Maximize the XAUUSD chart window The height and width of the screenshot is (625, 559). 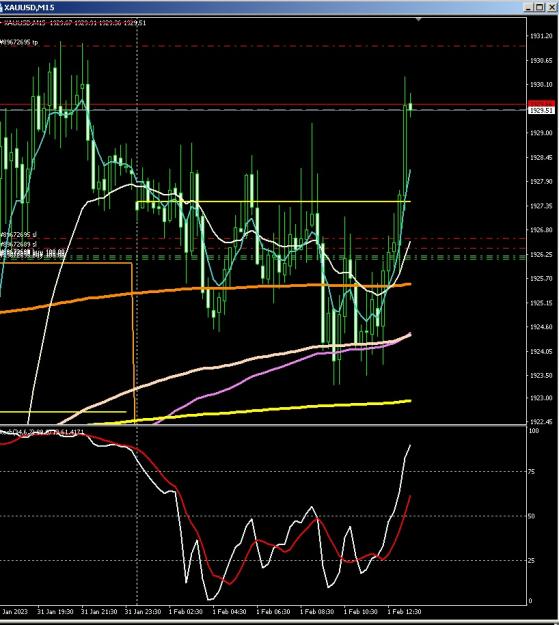[539, 7]
